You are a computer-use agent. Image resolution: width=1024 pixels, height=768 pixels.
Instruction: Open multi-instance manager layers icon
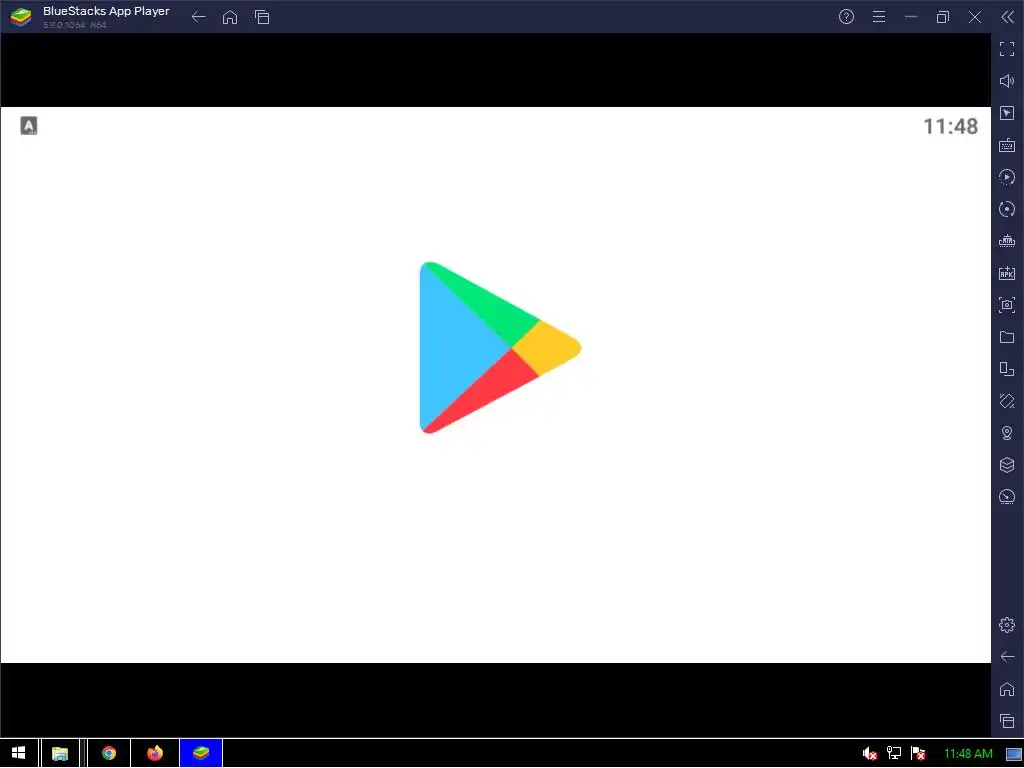tap(1007, 465)
